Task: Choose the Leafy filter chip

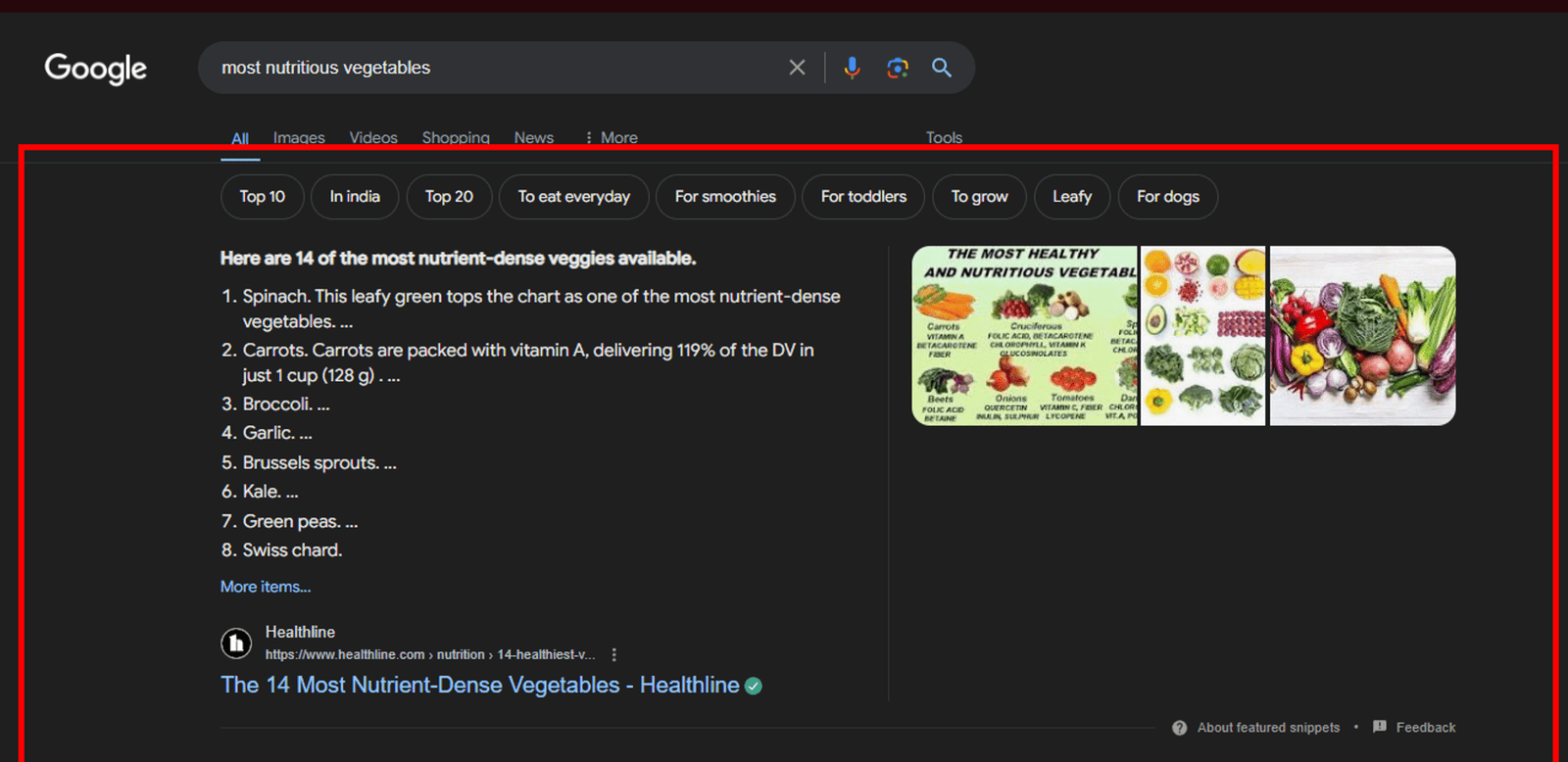Action: 1072,197
